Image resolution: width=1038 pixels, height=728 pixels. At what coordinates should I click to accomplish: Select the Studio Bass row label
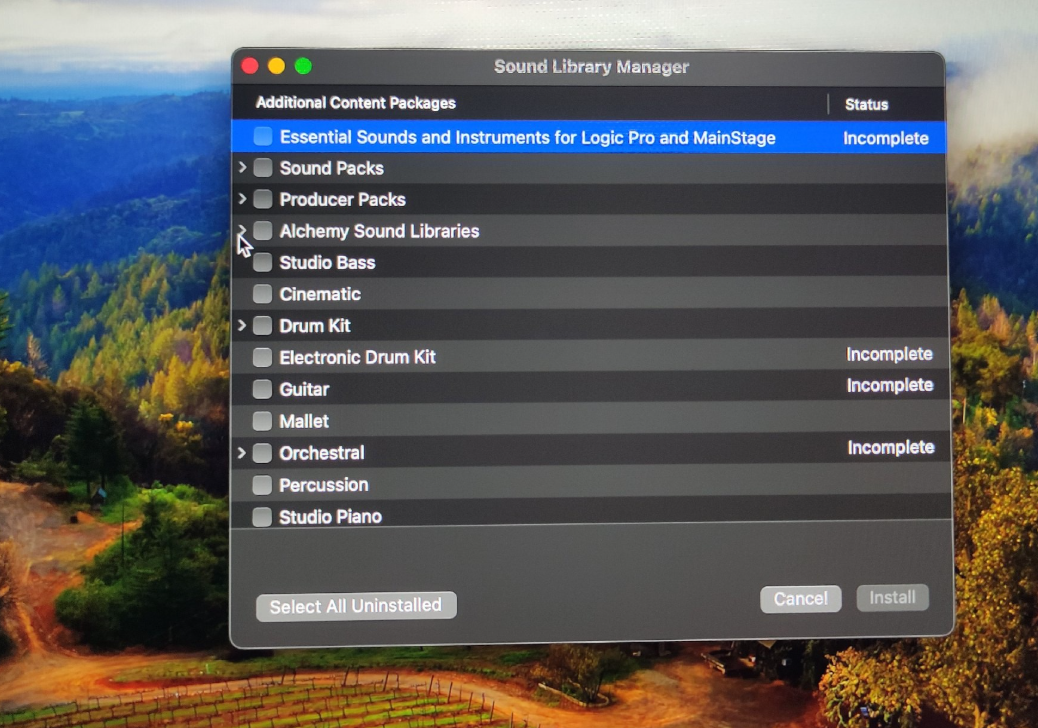[328, 263]
